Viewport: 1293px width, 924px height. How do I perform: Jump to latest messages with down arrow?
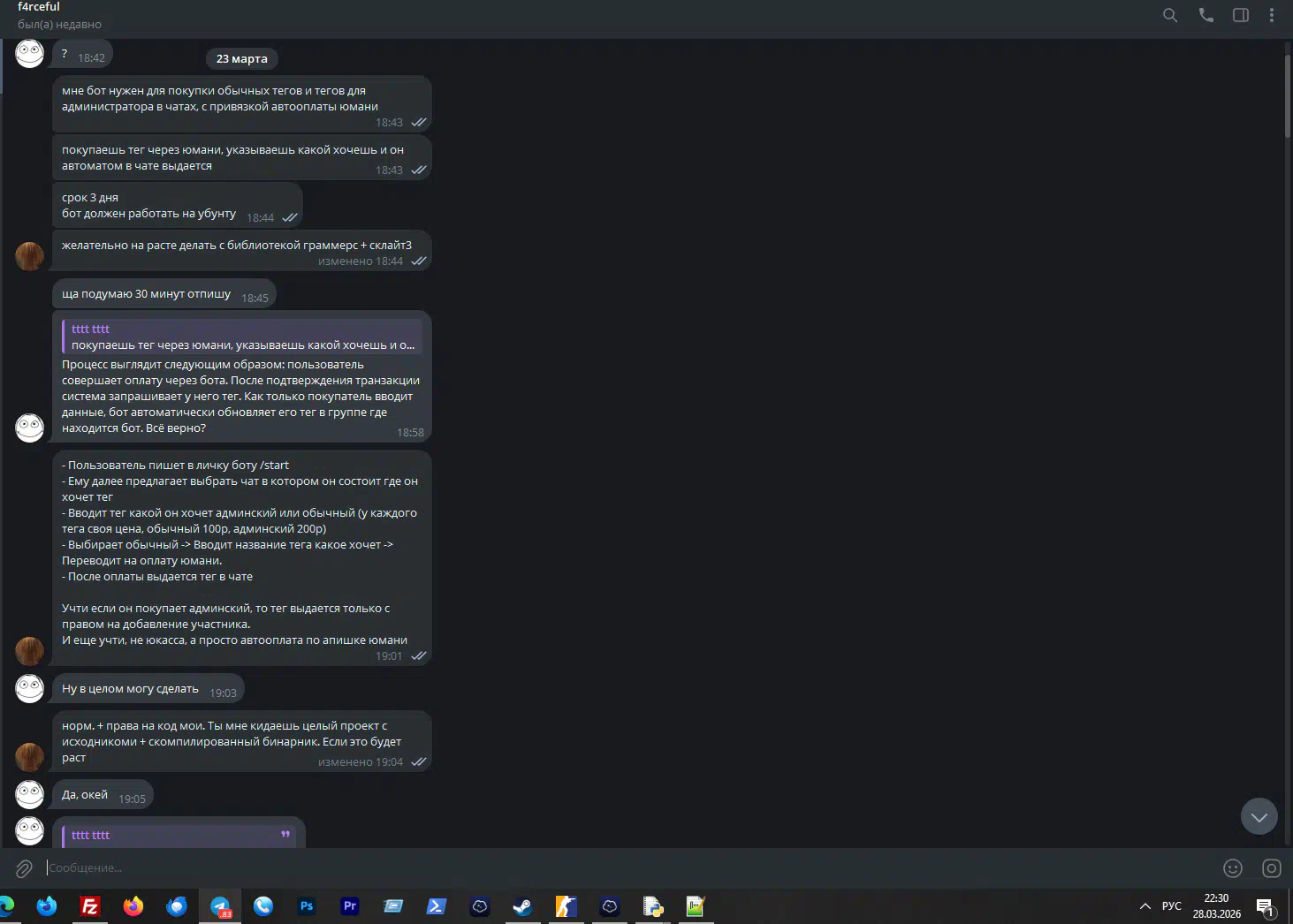(1259, 816)
